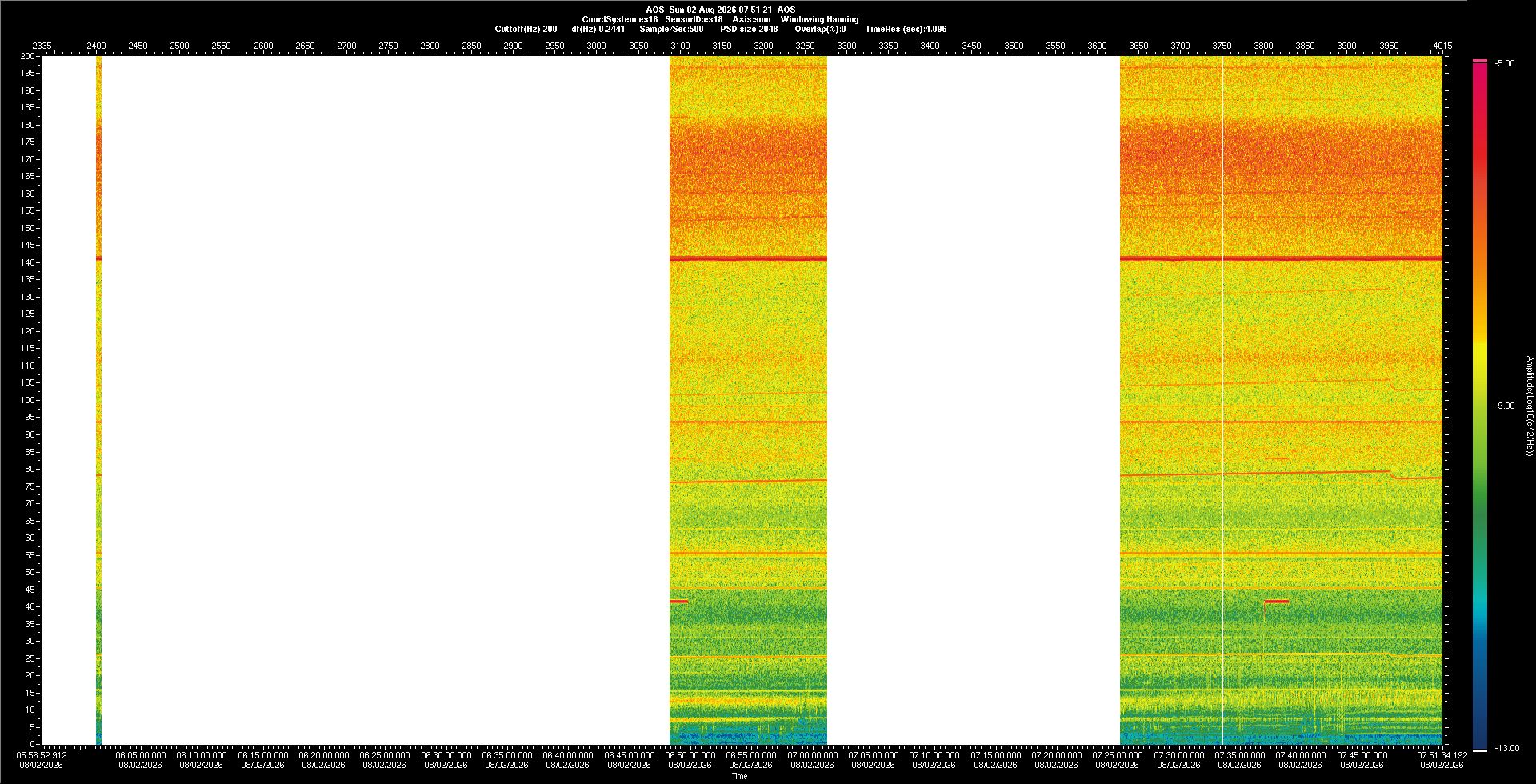The height and width of the screenshot is (784, 1536).
Task: Click the vertical Amplitude(Log10(g^2/Hz)) label
Action: click(1529, 406)
